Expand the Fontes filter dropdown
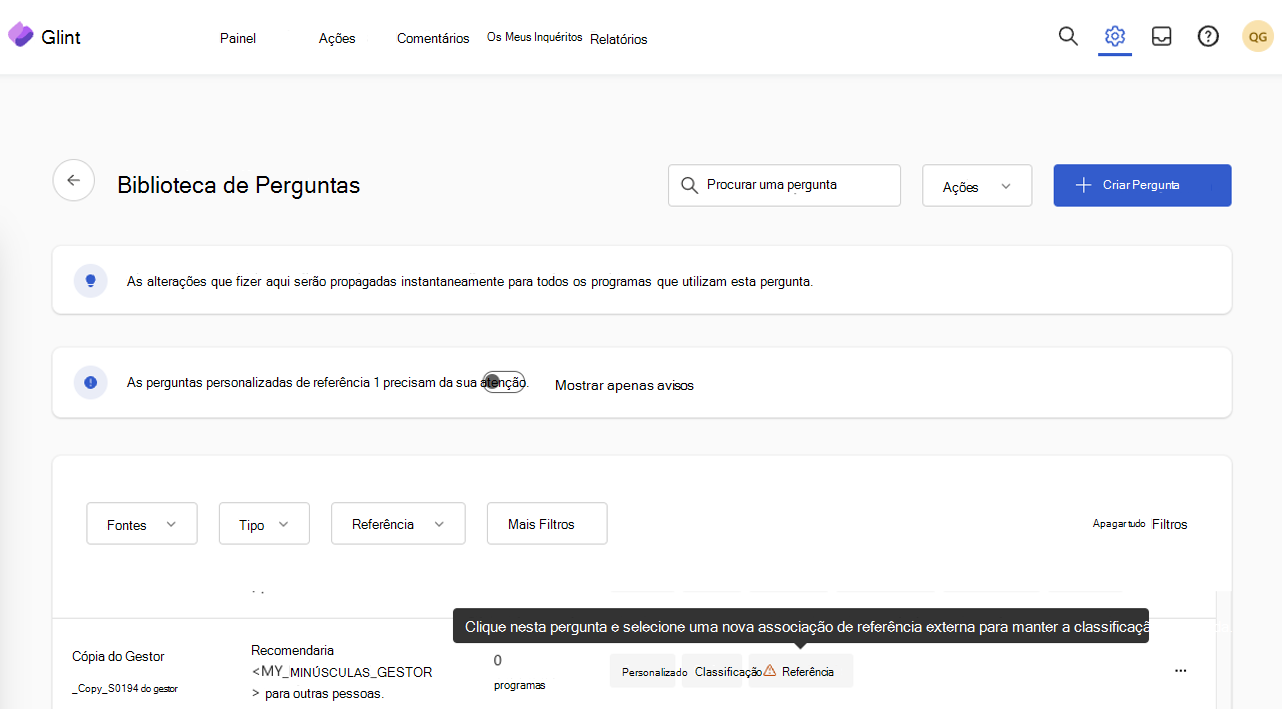1287x709 pixels. (141, 523)
